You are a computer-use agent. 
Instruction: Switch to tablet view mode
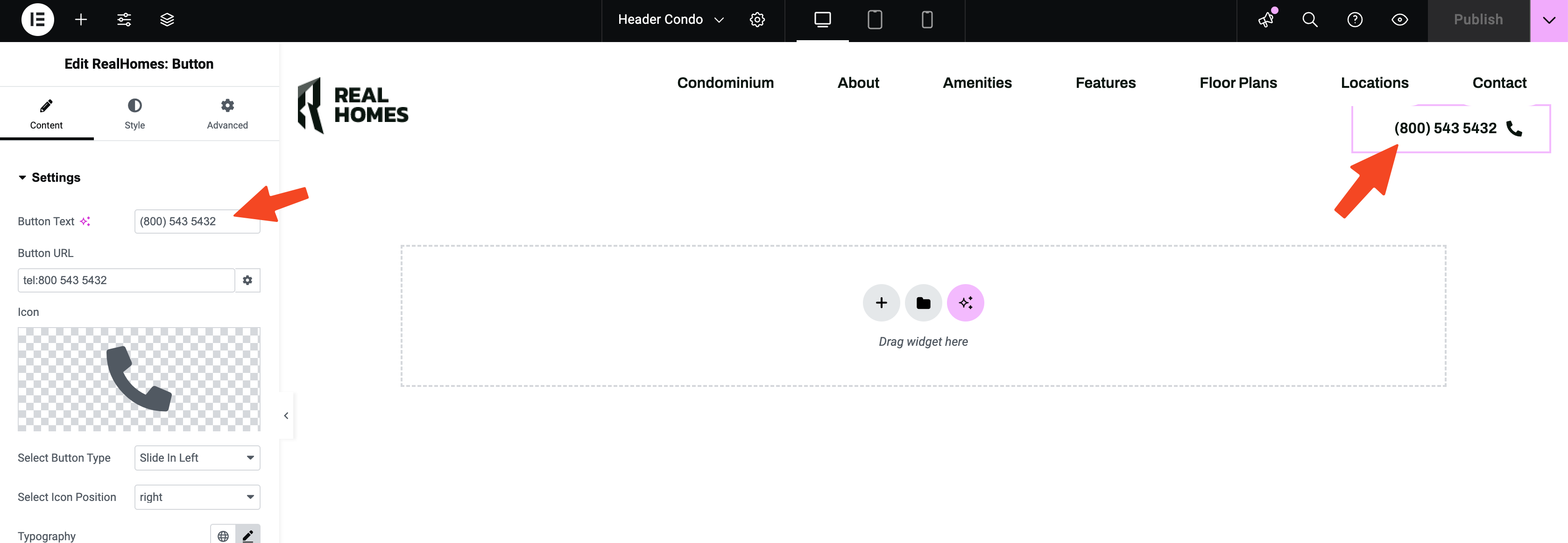(x=875, y=20)
